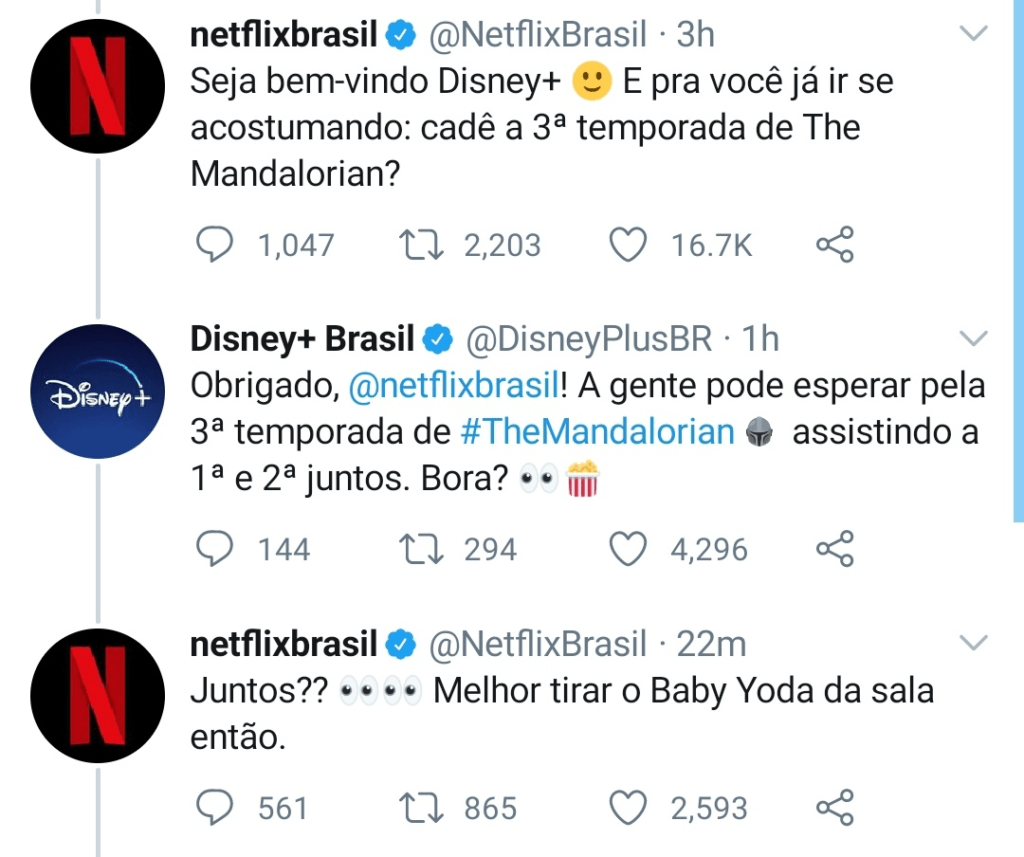The image size is (1024, 857).
Task: Open the chevron menu on the 22m tweet
Action: [974, 643]
